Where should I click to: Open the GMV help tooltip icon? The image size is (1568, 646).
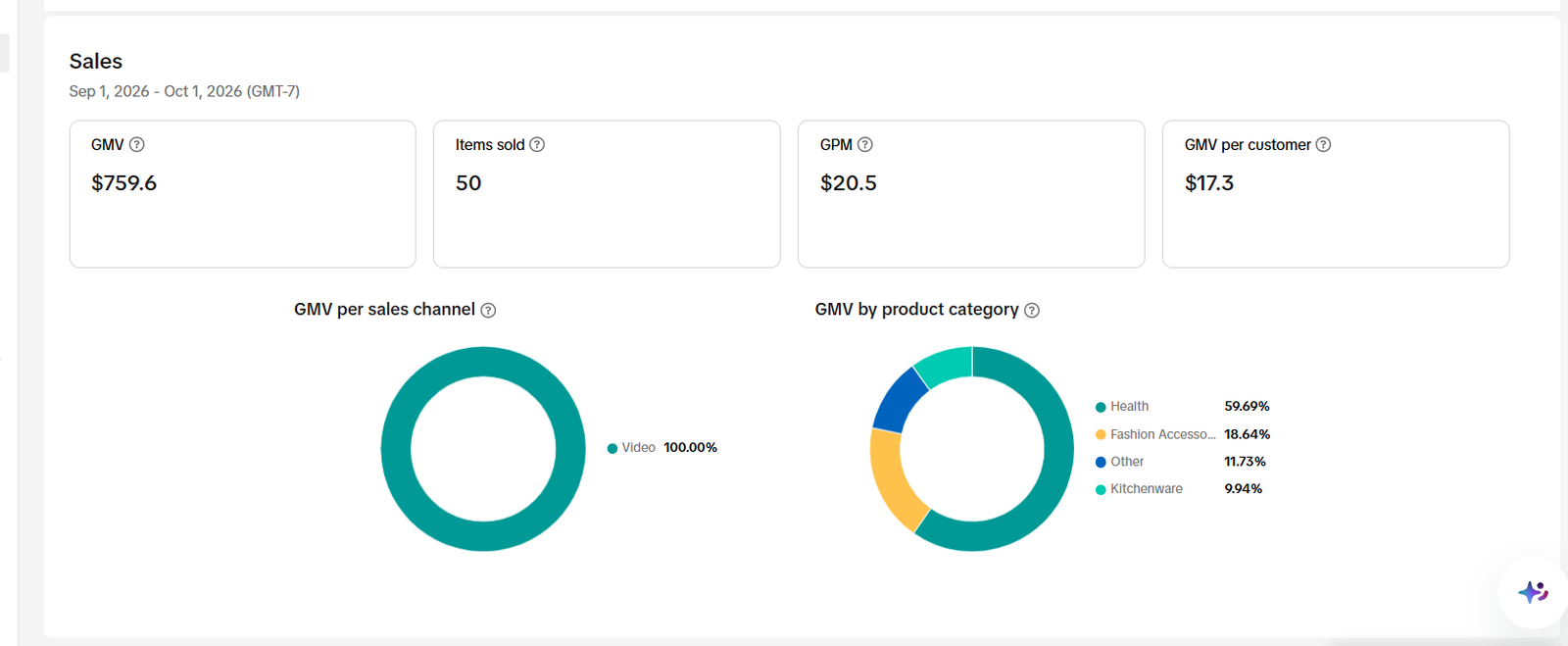tap(137, 144)
